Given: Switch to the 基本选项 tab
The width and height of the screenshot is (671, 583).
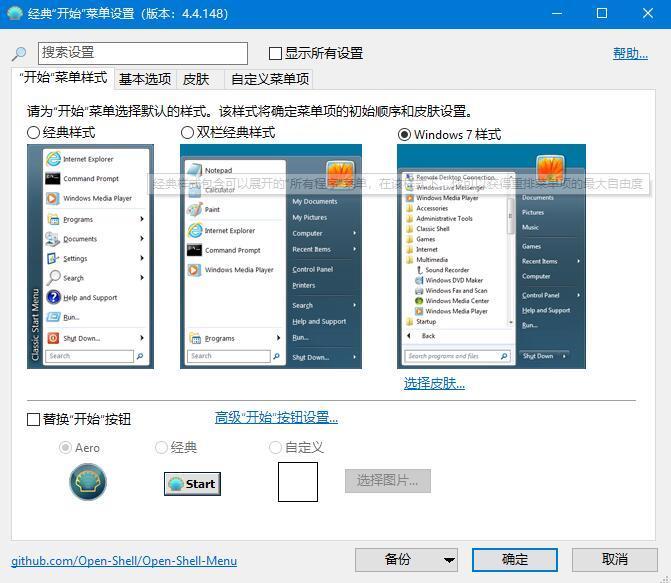Looking at the screenshot, I should click(144, 80).
